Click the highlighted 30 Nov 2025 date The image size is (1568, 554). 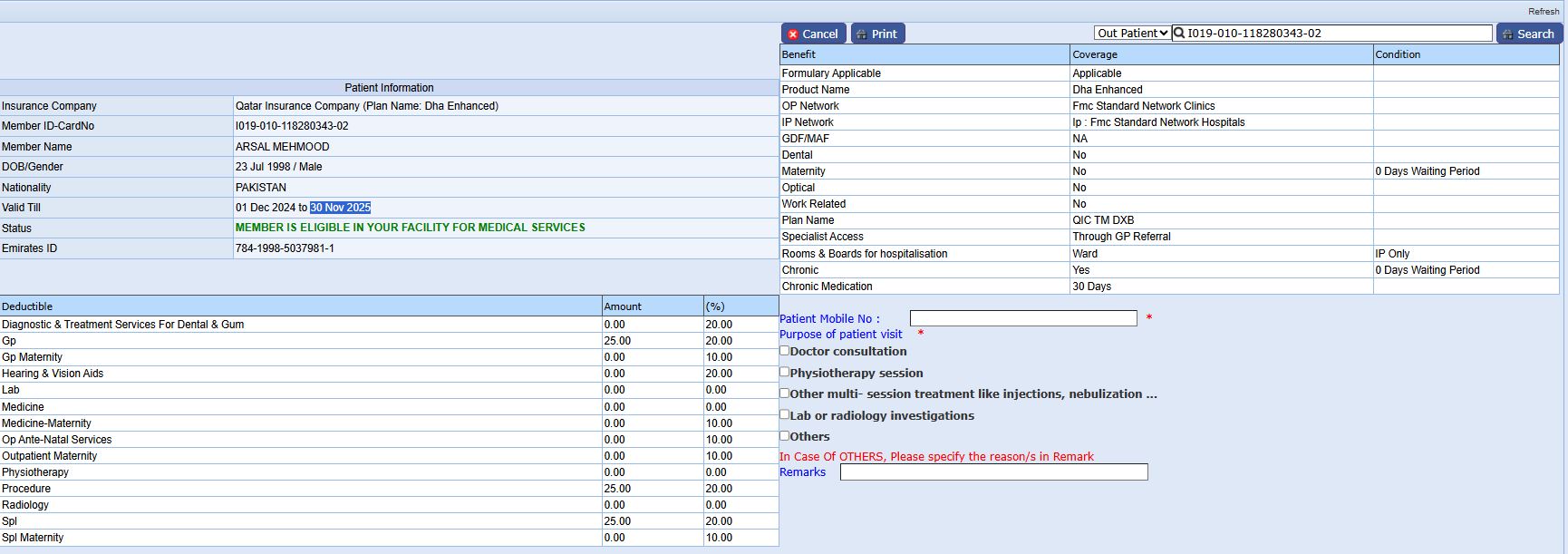tap(340, 208)
